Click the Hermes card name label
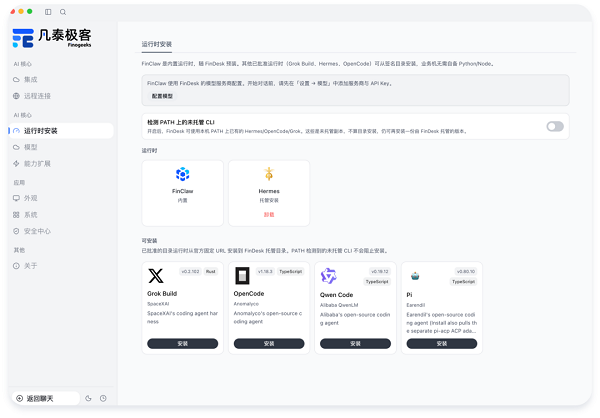Viewport: 600px width, 418px height. pyautogui.click(x=269, y=191)
